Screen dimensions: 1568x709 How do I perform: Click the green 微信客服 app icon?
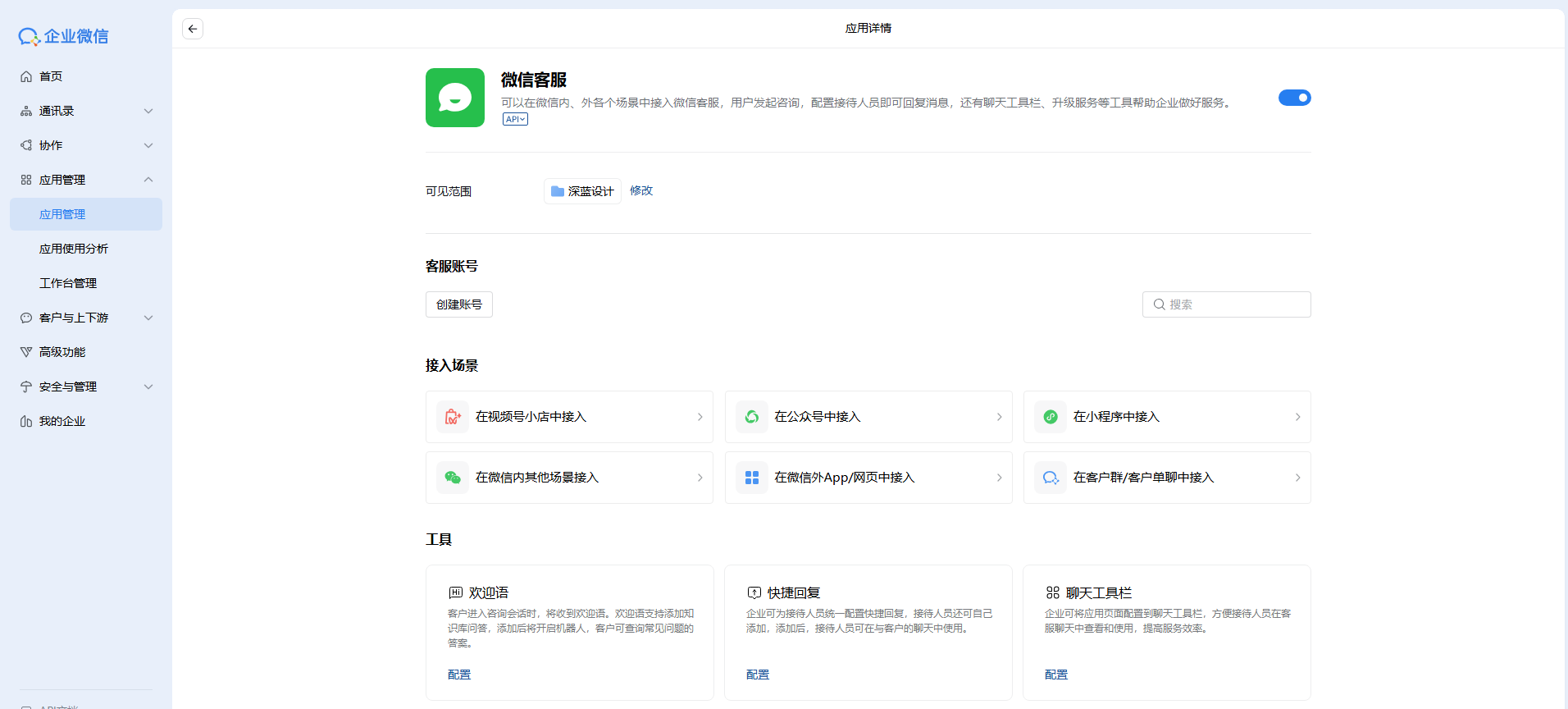click(x=455, y=98)
